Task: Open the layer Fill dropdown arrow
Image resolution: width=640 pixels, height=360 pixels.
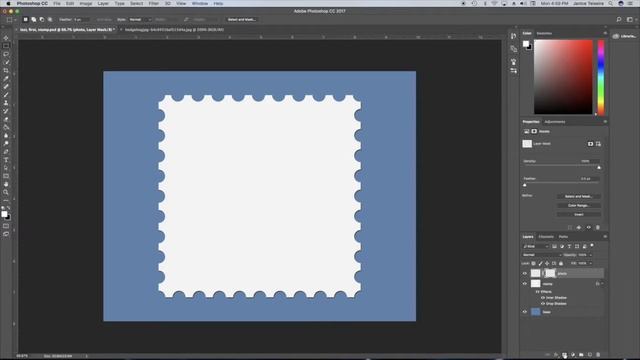Action: click(x=590, y=264)
